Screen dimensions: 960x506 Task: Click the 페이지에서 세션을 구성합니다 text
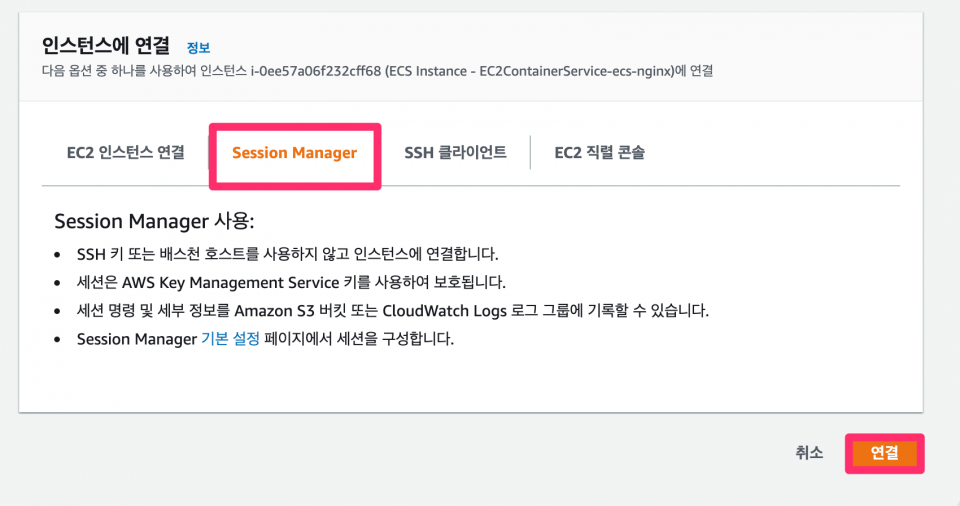pos(360,339)
